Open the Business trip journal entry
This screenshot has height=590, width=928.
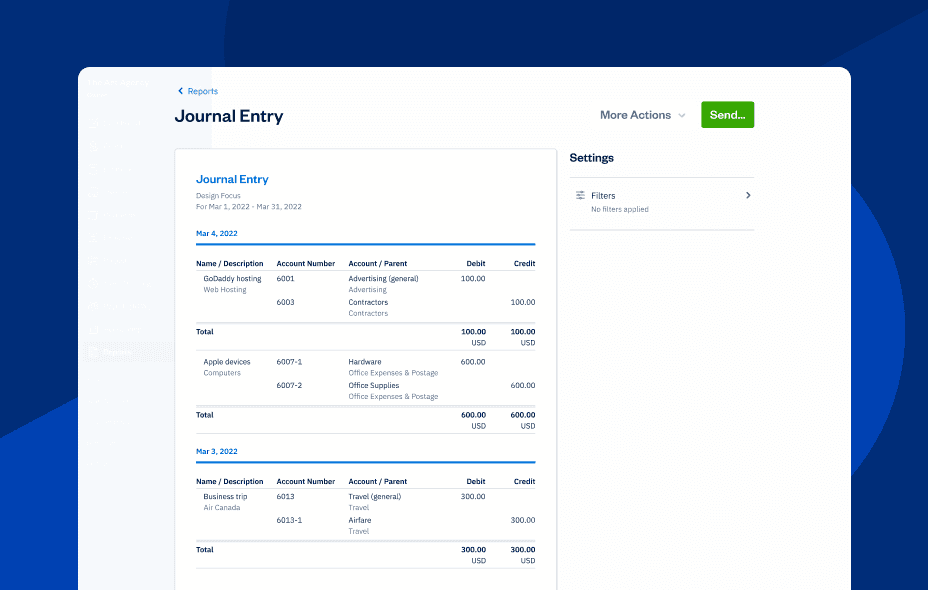pos(225,497)
